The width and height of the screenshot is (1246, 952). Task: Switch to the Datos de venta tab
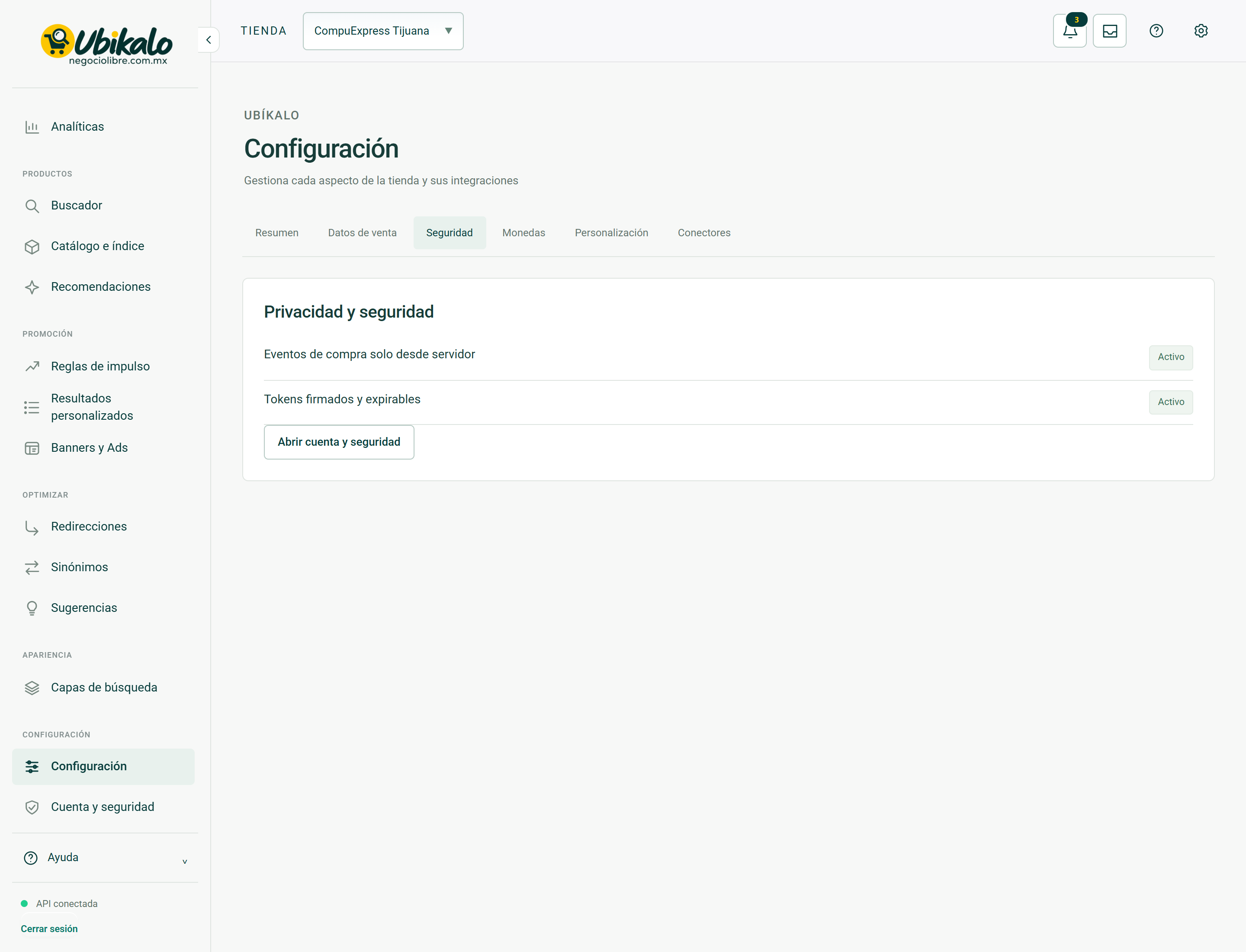coord(362,233)
